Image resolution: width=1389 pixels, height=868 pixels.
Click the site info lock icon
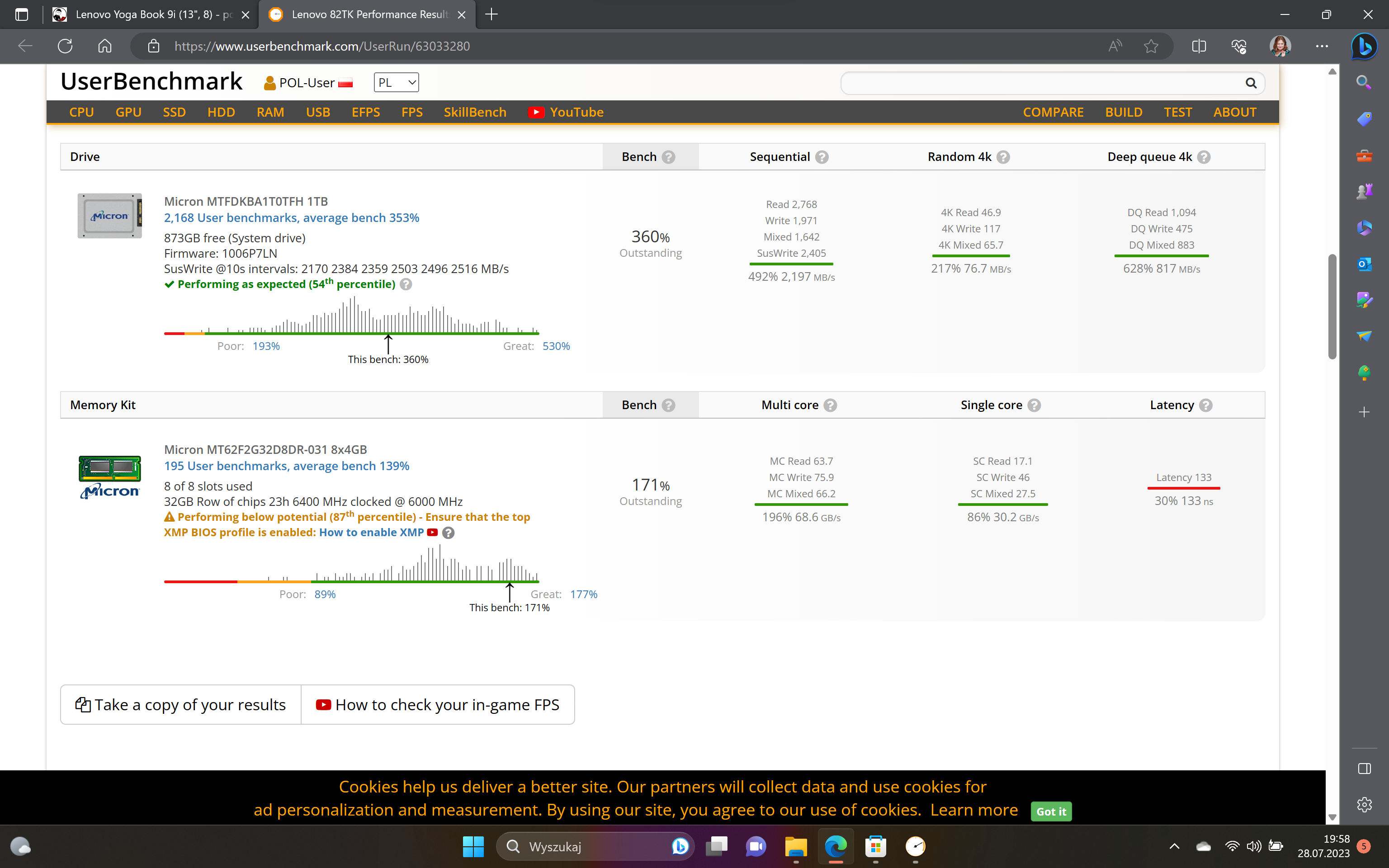click(x=153, y=46)
